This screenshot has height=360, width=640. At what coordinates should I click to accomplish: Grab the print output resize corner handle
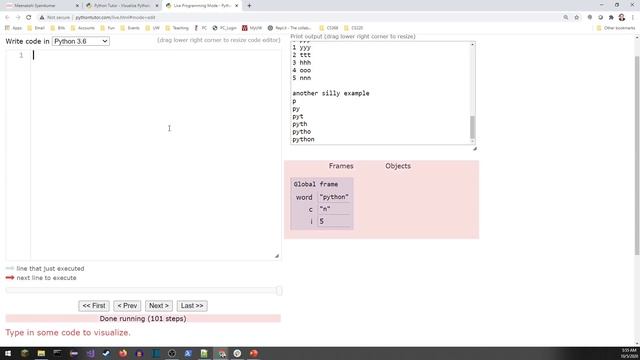[475, 149]
